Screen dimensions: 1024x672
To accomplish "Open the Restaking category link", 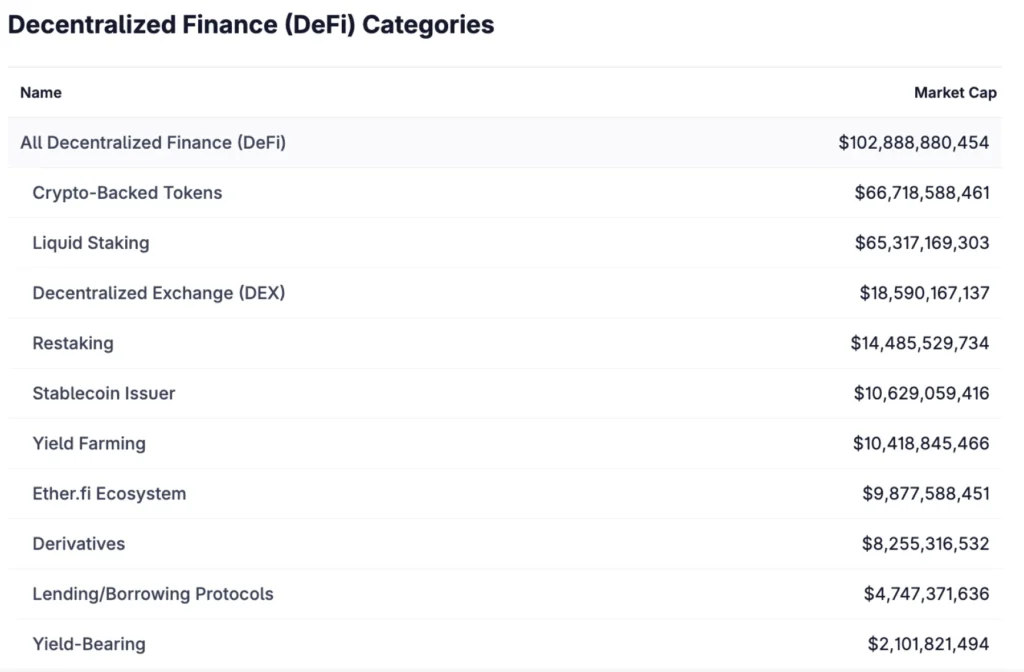I will click(73, 343).
